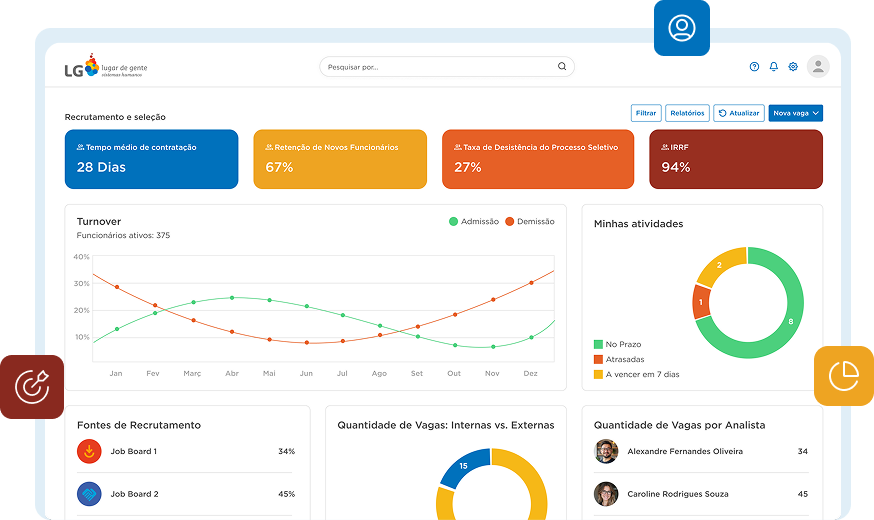The image size is (874, 520).
Task: Click the user profile avatar
Action: pos(818,67)
